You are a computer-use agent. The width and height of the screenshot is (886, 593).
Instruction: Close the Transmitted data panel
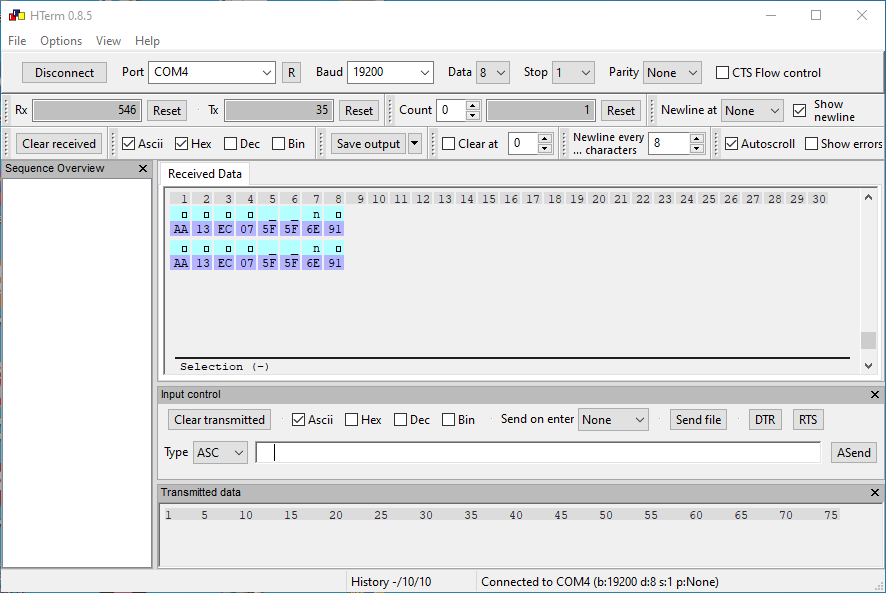pyautogui.click(x=875, y=493)
